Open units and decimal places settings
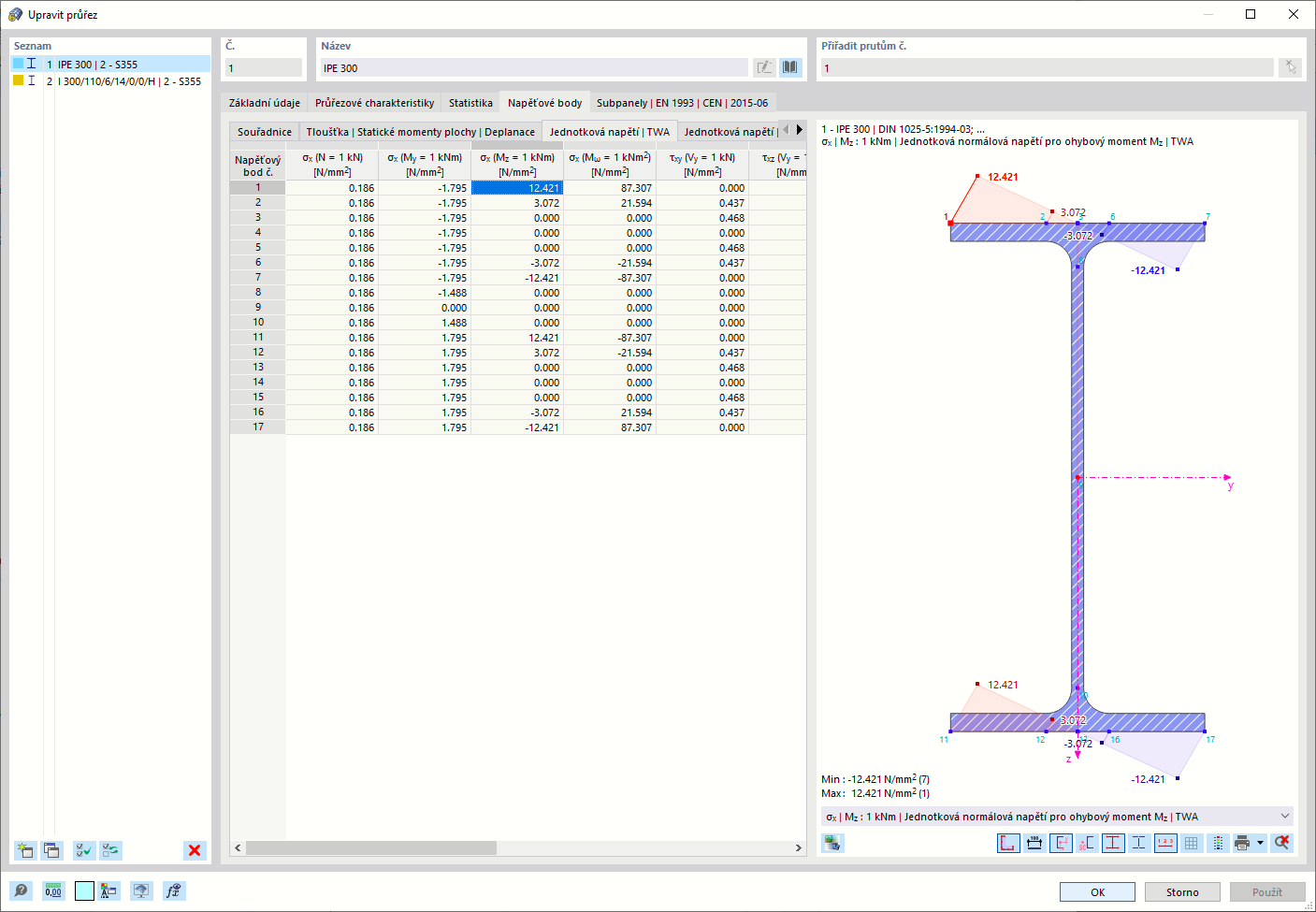The image size is (1316, 912). coord(53,890)
